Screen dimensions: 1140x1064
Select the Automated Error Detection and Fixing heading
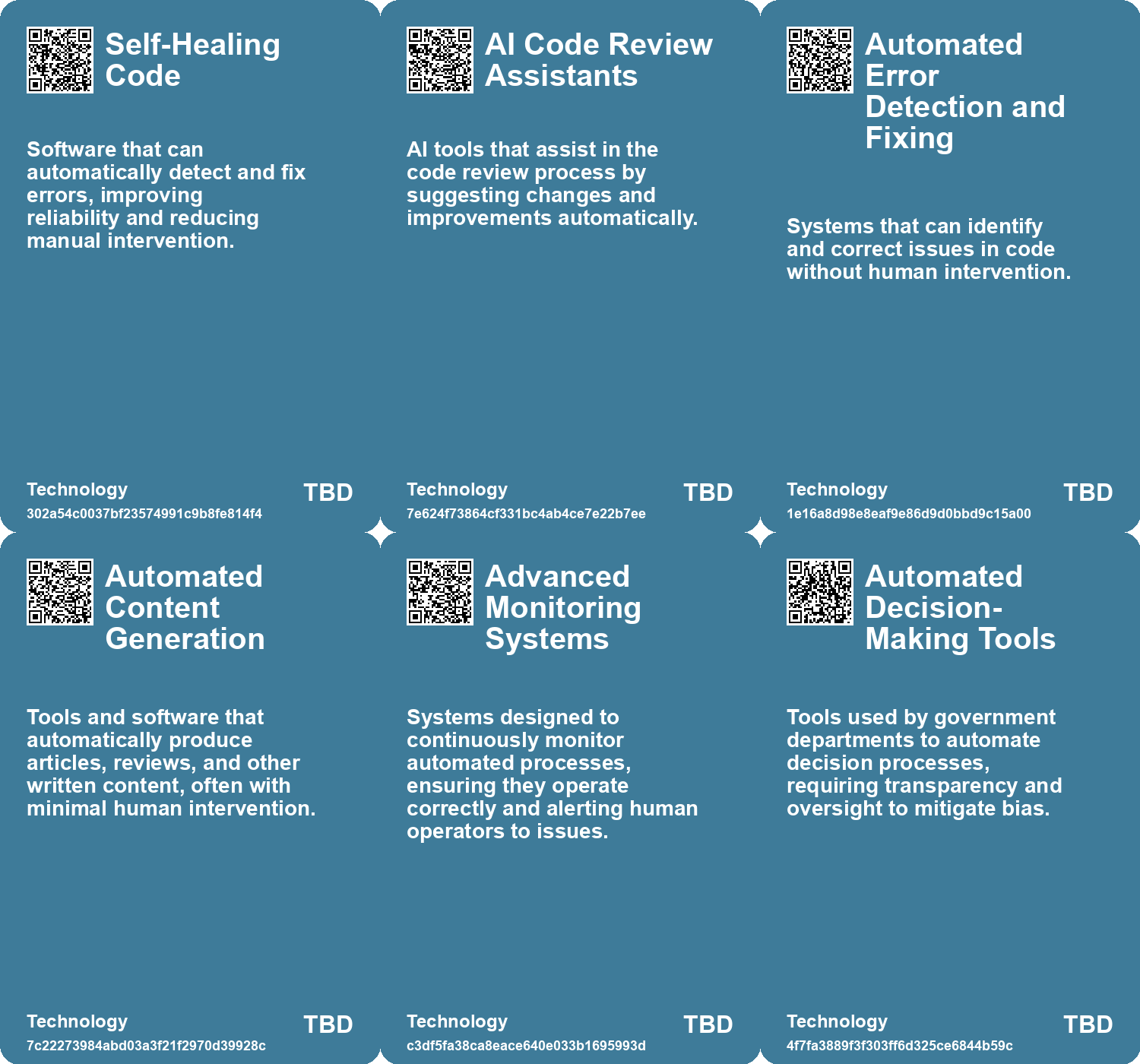964,91
